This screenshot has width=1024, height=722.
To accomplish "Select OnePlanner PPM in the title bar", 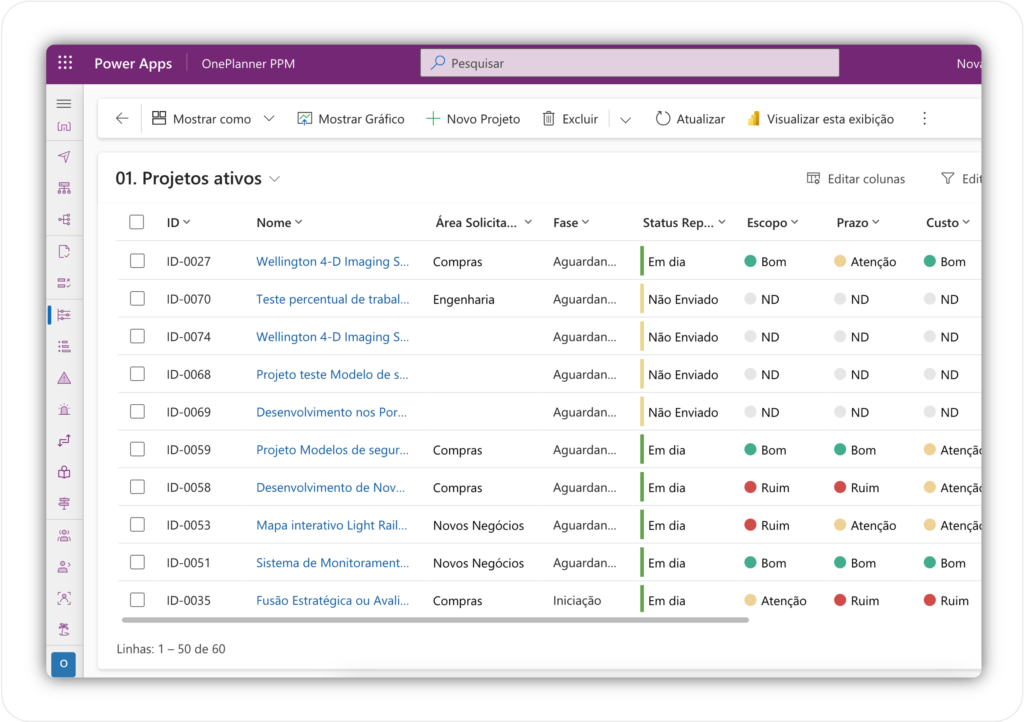I will [246, 62].
